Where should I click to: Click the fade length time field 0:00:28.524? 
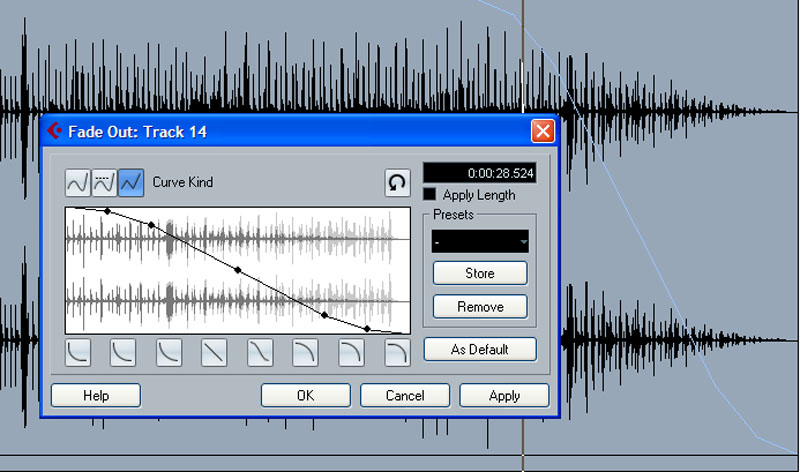[x=480, y=173]
